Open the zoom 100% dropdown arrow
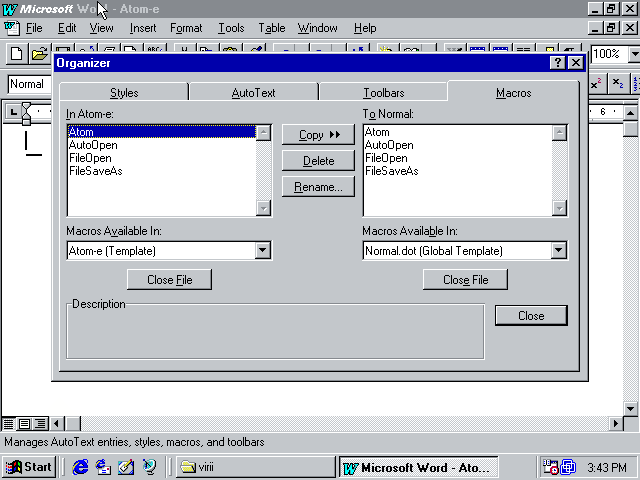Image resolution: width=640 pixels, height=480 pixels. click(x=634, y=53)
